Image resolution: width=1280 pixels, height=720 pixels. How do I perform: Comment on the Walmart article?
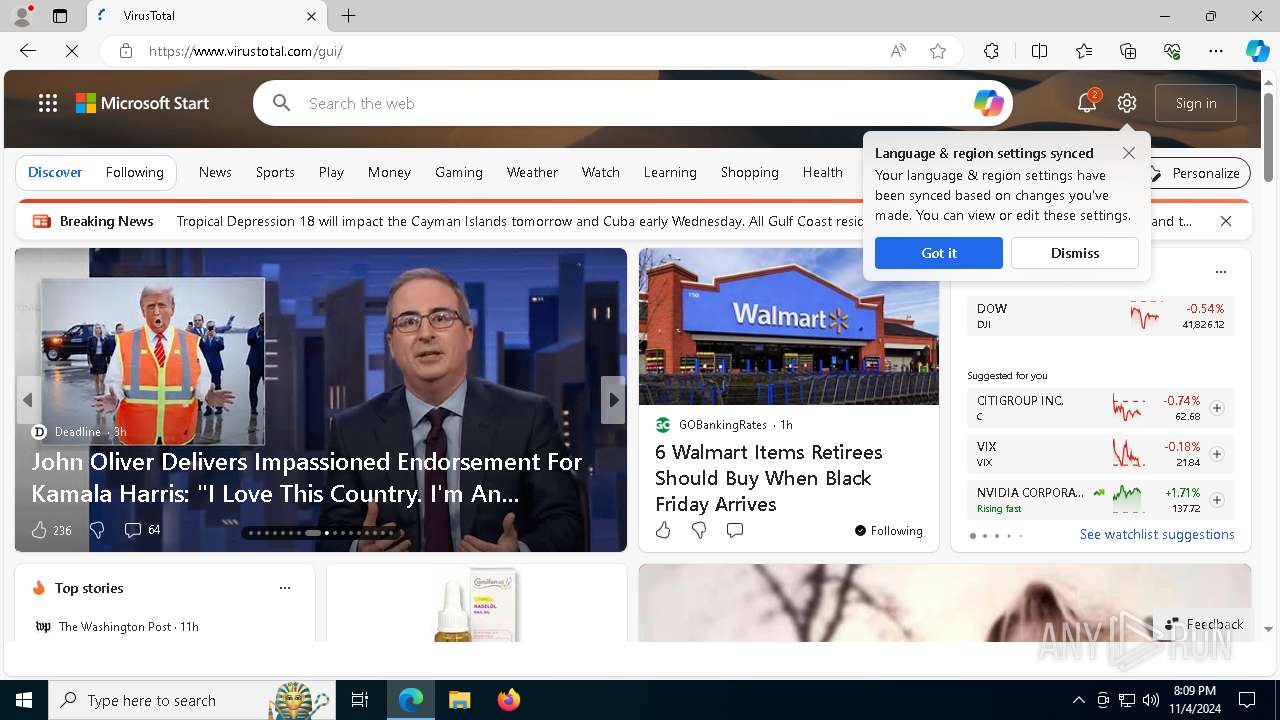735,530
